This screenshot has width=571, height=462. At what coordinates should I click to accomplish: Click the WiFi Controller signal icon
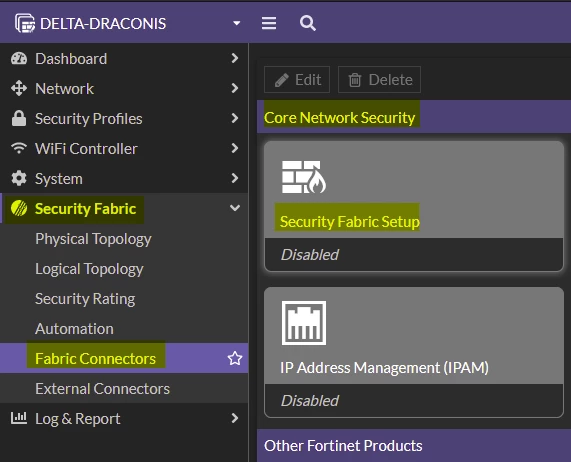point(19,148)
